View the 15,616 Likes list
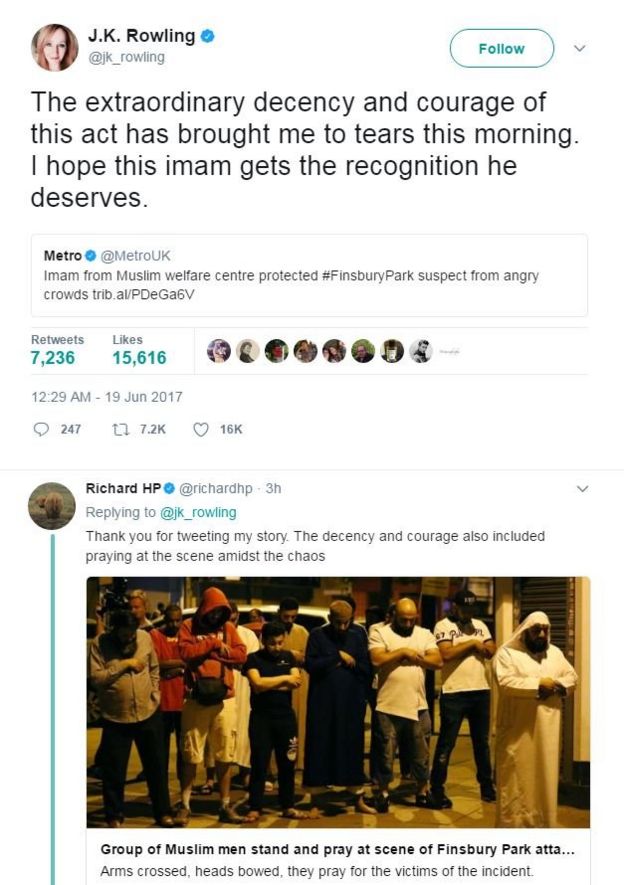The height and width of the screenshot is (885, 624). click(139, 357)
